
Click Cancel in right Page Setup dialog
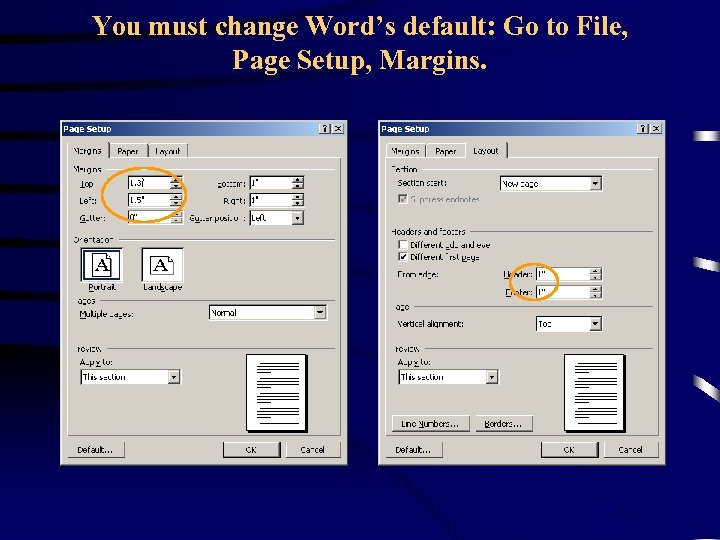point(631,450)
